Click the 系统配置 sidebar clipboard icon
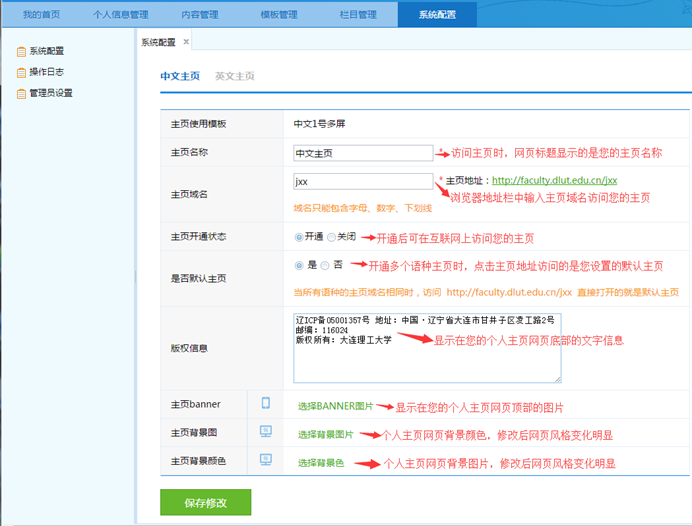Viewport: 692px width, 526px height. [21, 51]
